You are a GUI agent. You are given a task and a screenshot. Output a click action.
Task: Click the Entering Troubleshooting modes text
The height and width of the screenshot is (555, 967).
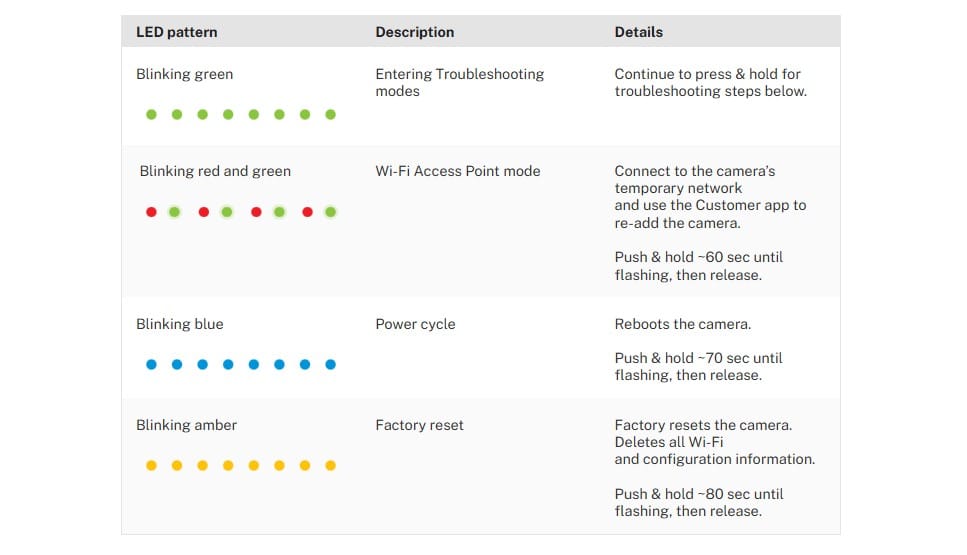(459, 83)
